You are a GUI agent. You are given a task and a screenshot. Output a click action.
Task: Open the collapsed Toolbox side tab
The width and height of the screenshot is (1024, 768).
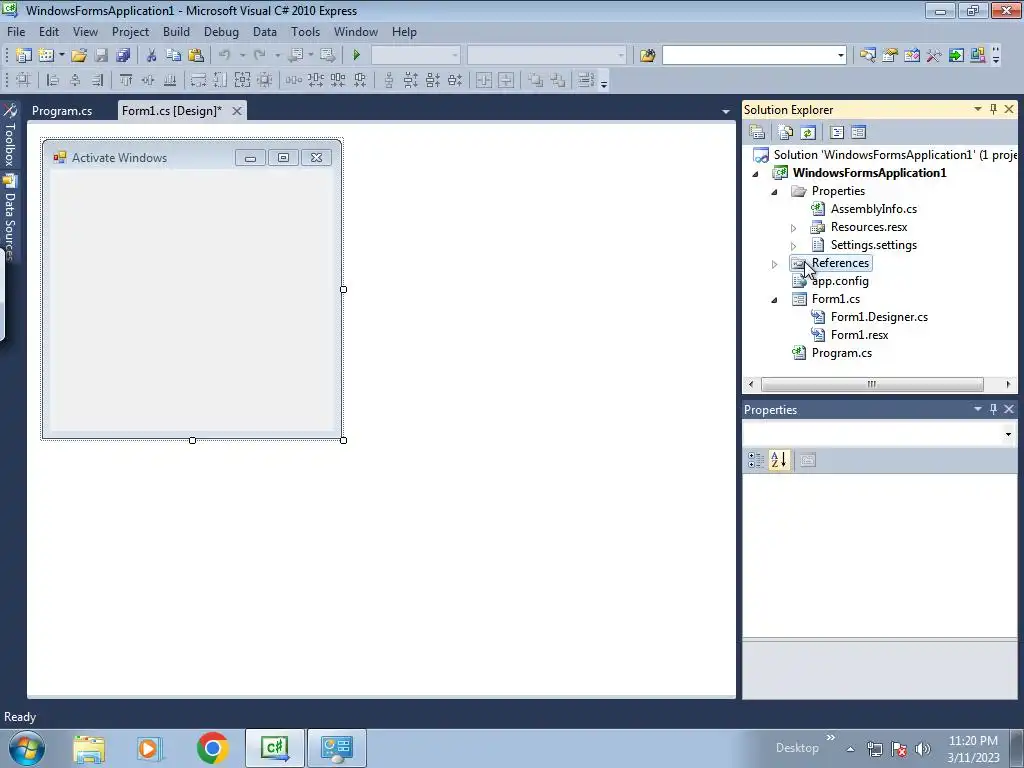click(10, 135)
